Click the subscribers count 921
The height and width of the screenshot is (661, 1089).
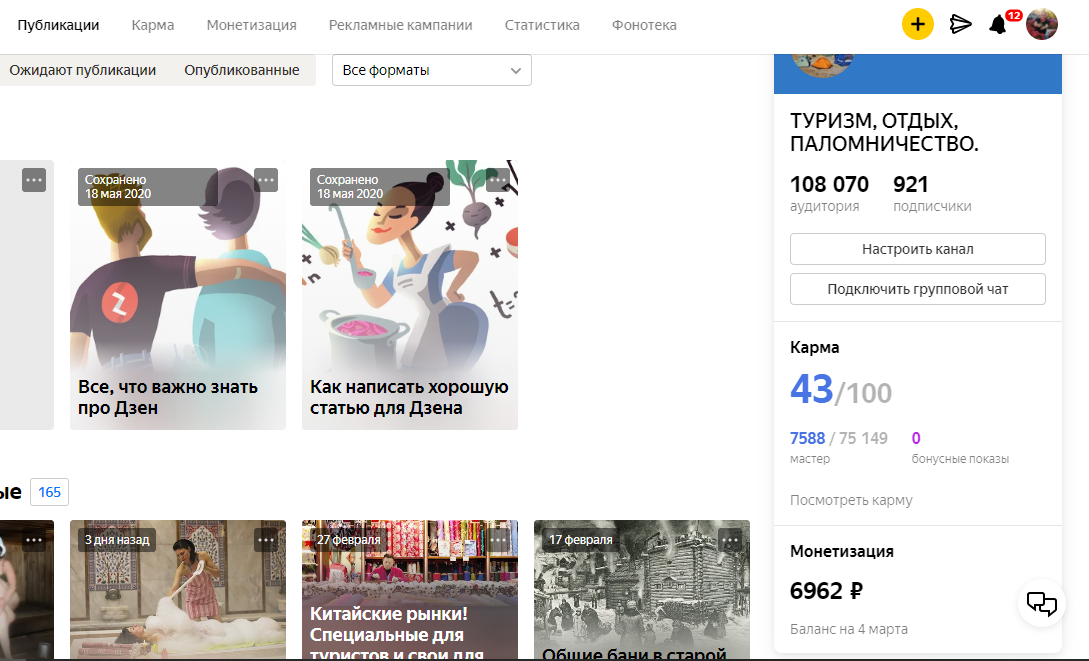click(x=911, y=184)
